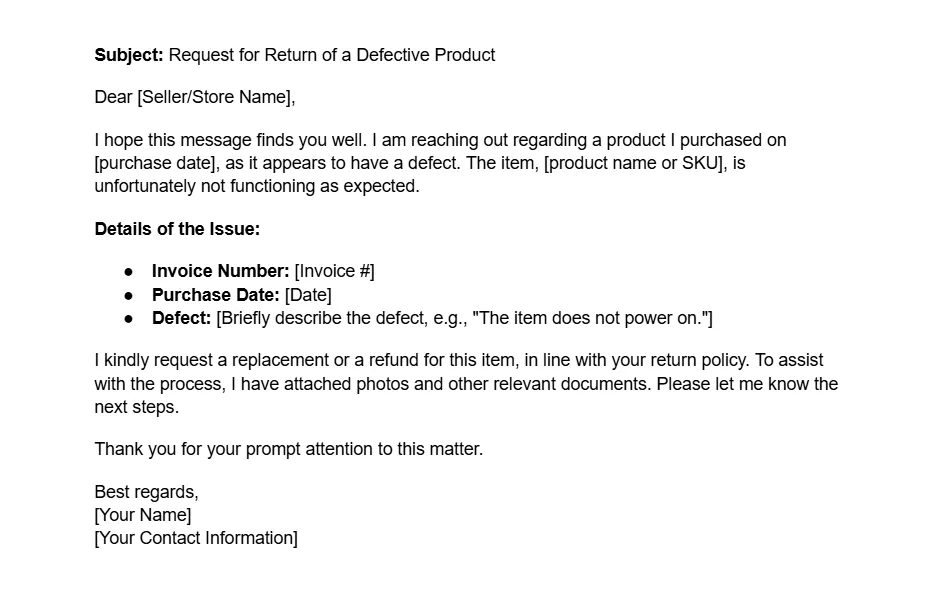Click the [Invoice #] placeholder

[x=334, y=271]
